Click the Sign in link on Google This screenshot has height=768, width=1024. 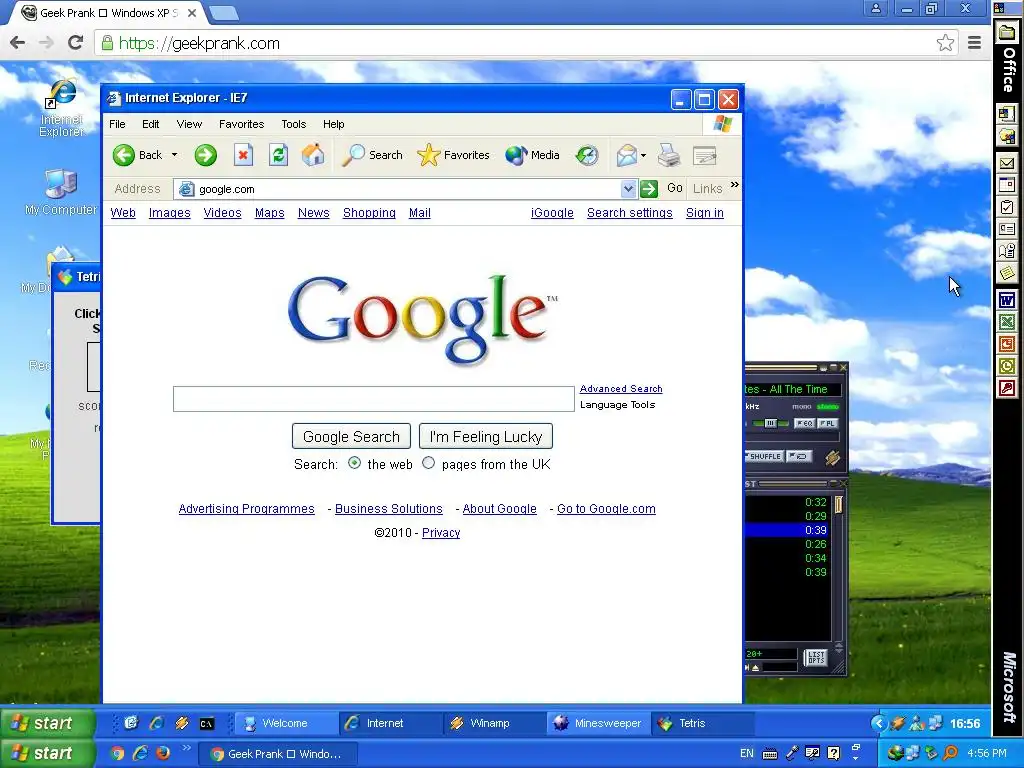[x=705, y=213]
